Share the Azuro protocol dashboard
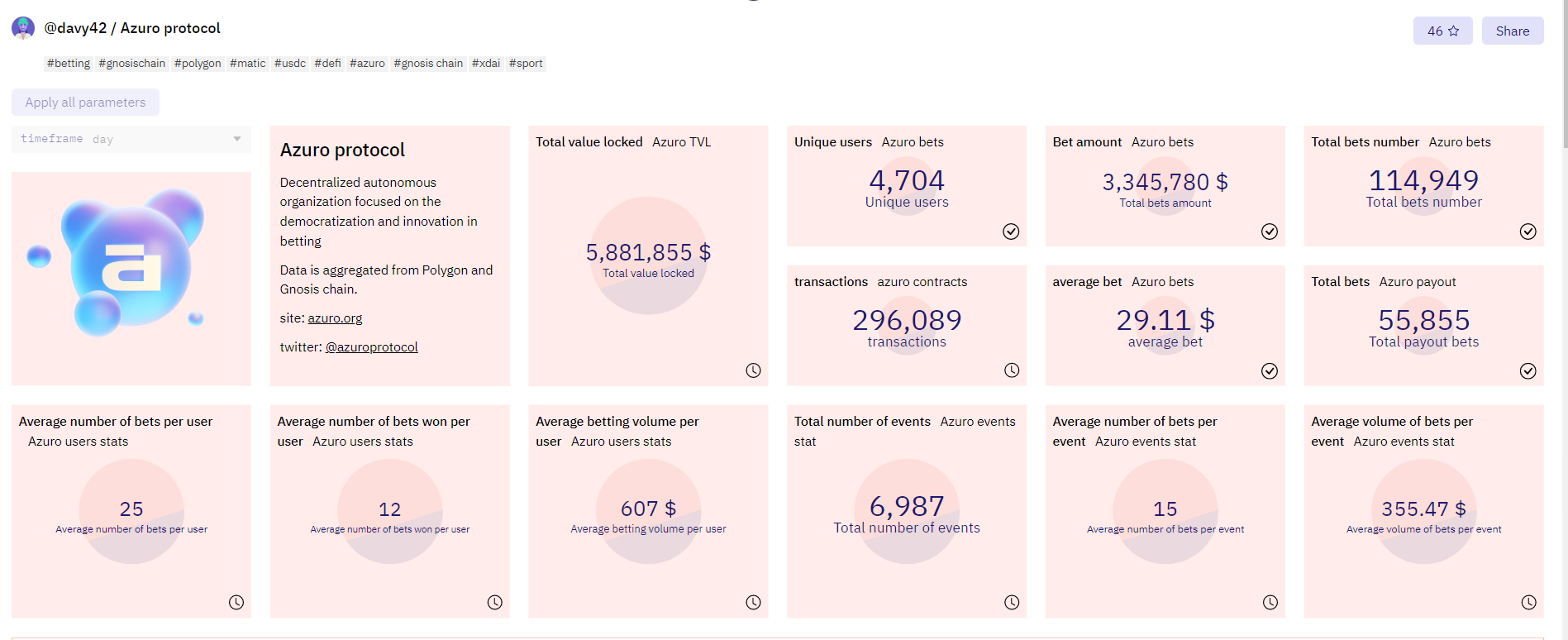Screen dimensions: 1568x640 (x=1512, y=31)
